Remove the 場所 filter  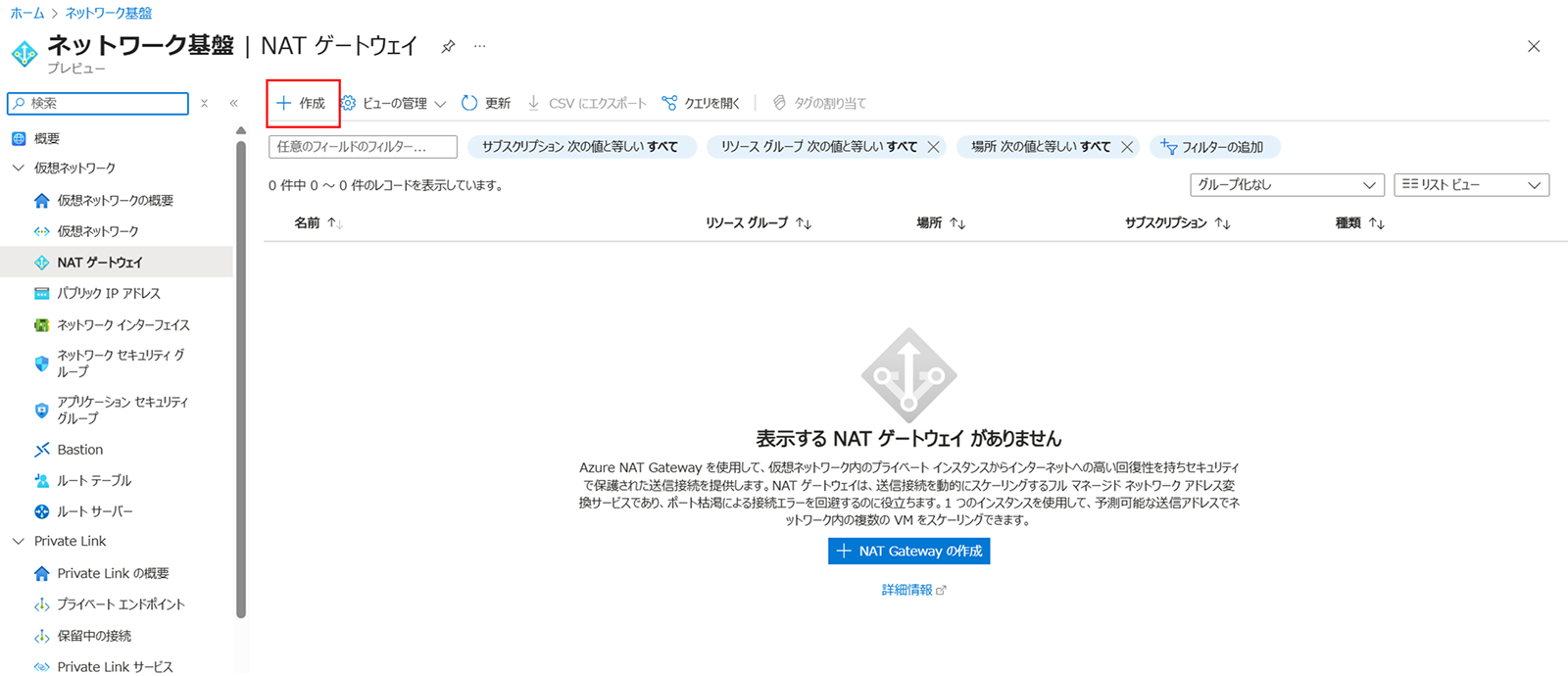(1127, 147)
